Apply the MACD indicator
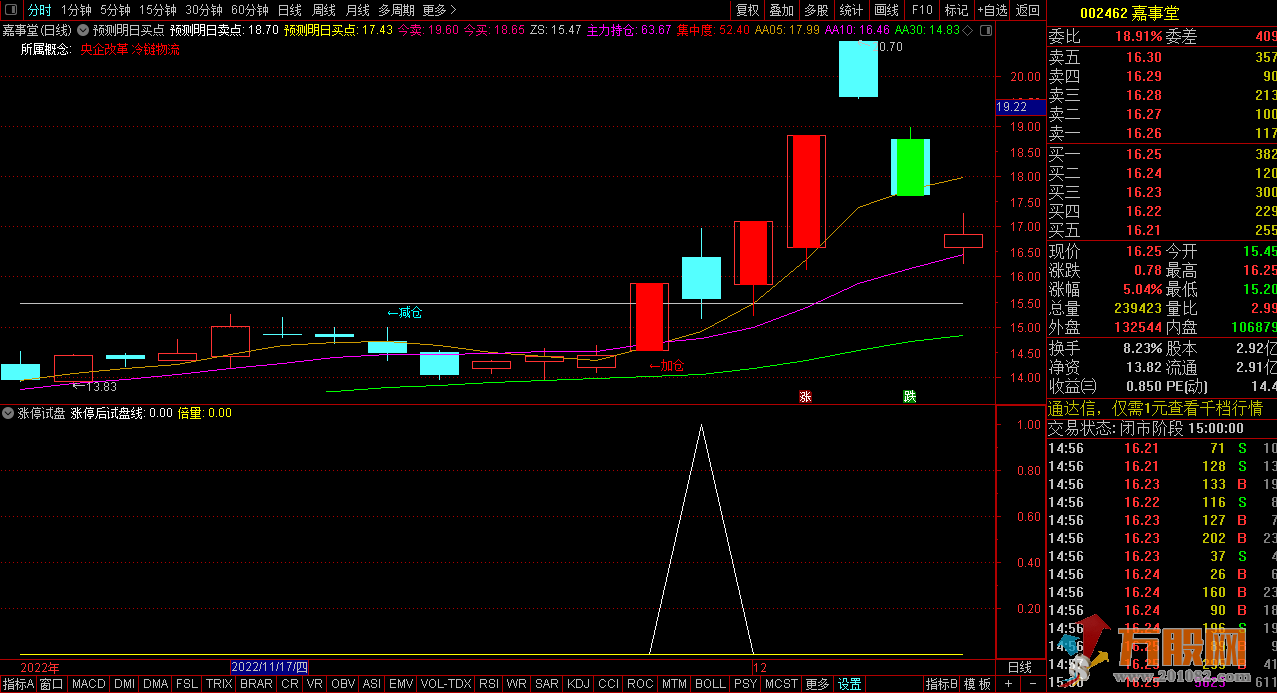This screenshot has height=693, width=1277. pyautogui.click(x=89, y=684)
